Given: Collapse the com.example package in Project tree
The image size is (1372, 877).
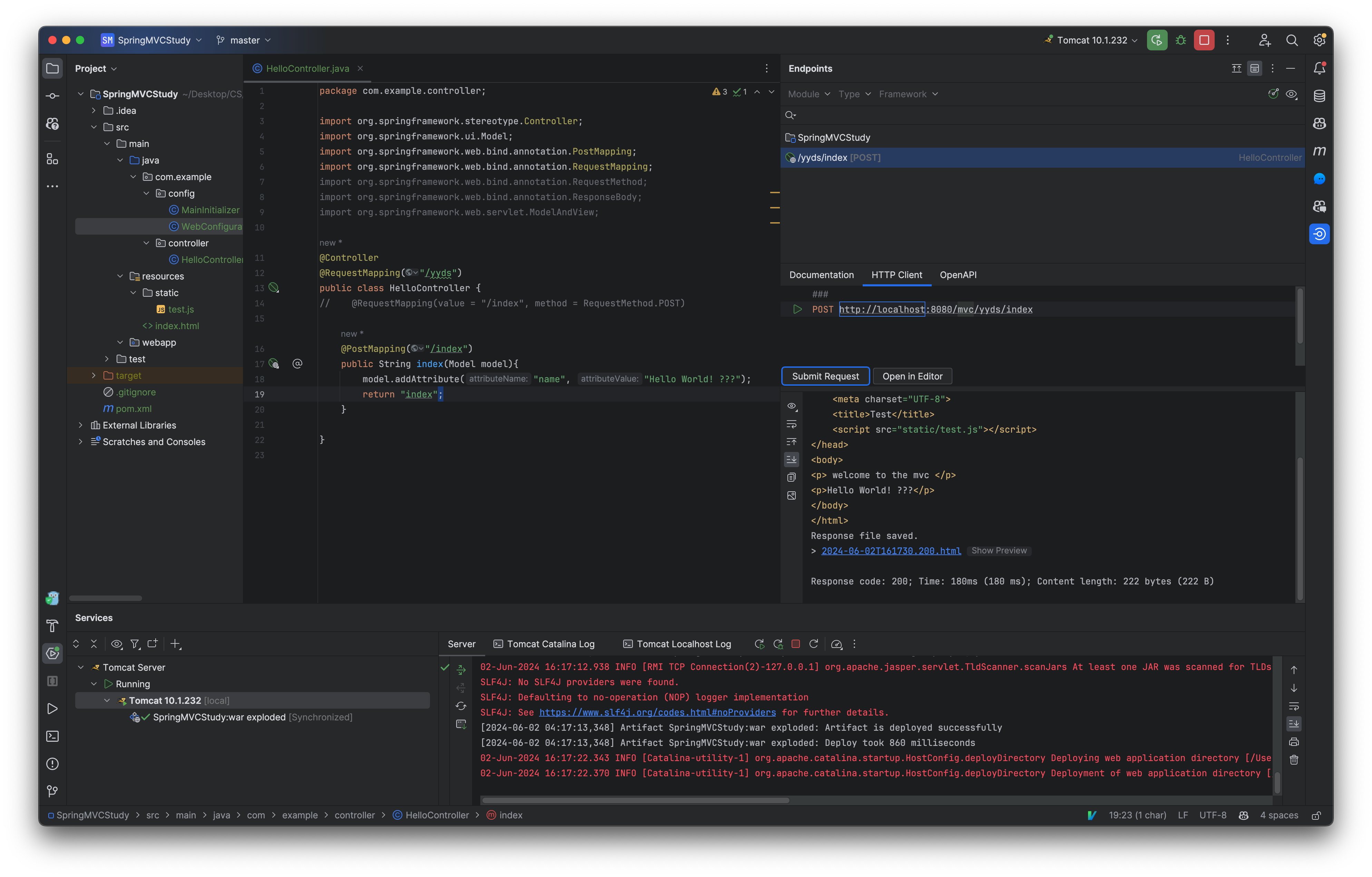Looking at the screenshot, I should 133,177.
